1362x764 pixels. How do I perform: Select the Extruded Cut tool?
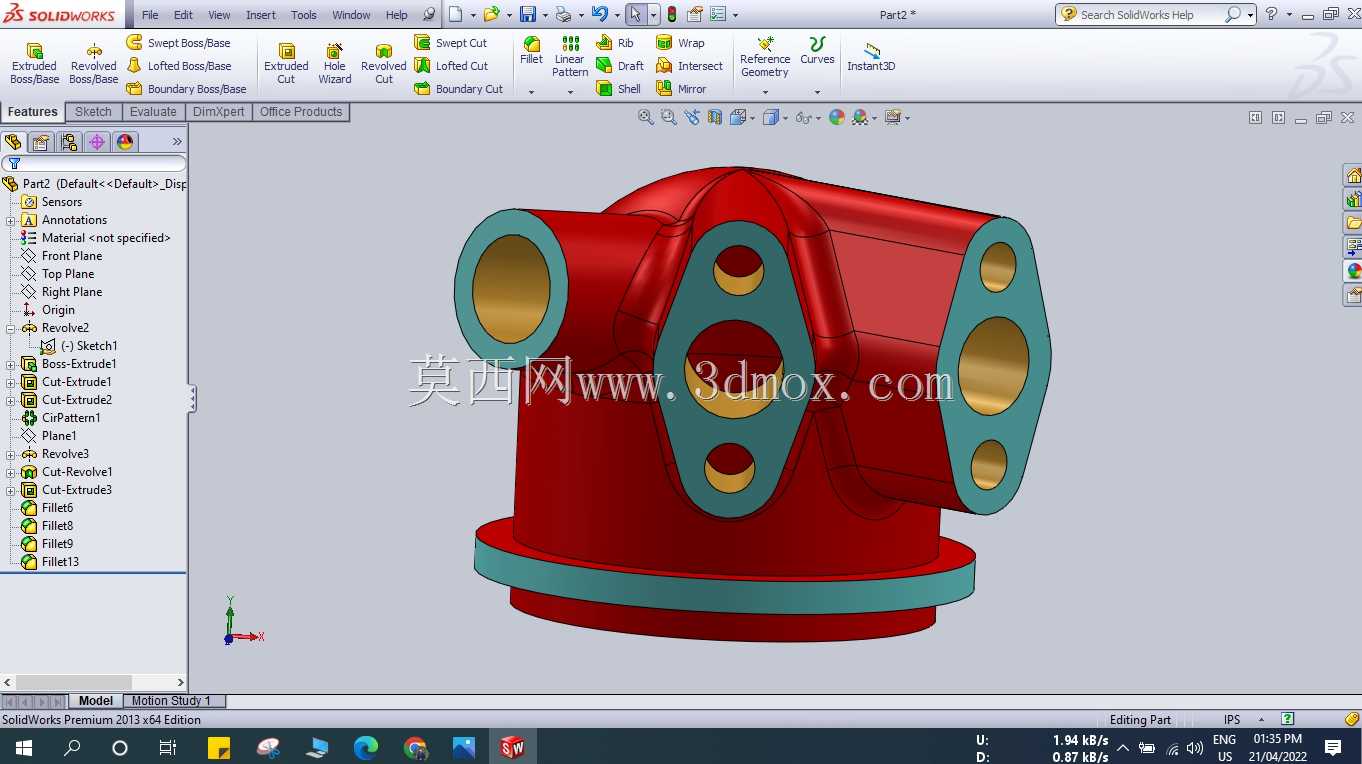(x=286, y=64)
